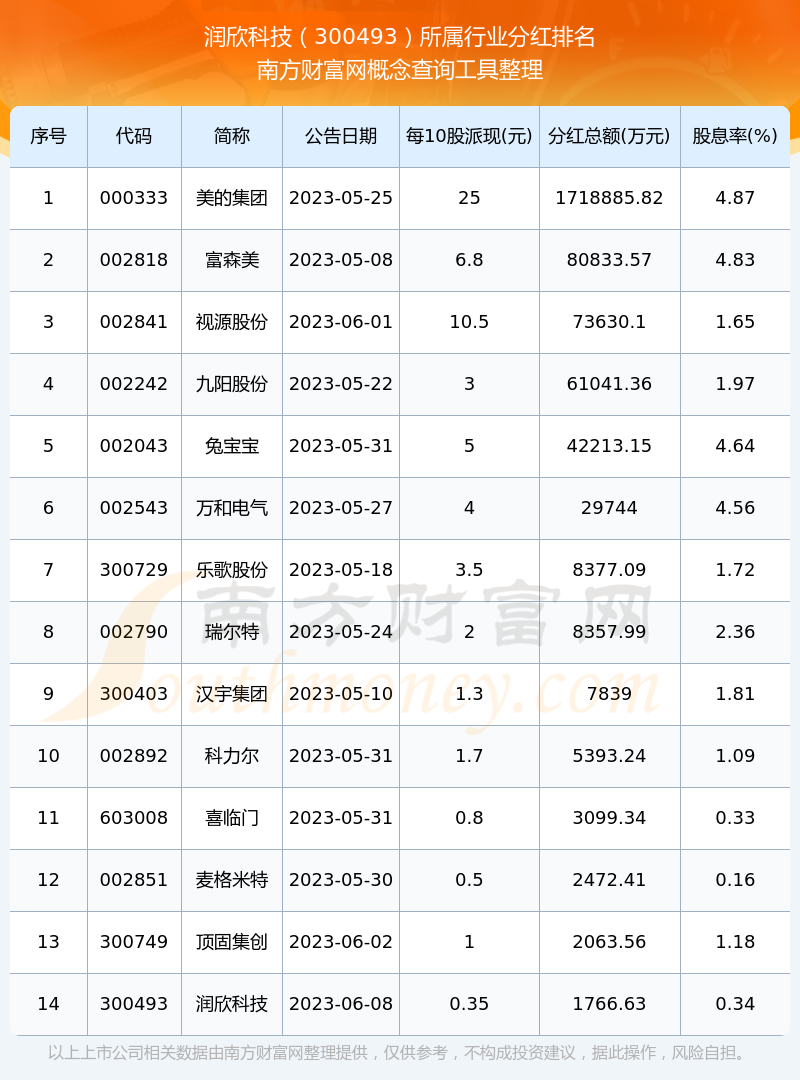Open 兔宝宝 stock entry
This screenshot has height=1080, width=800.
pos(231,446)
